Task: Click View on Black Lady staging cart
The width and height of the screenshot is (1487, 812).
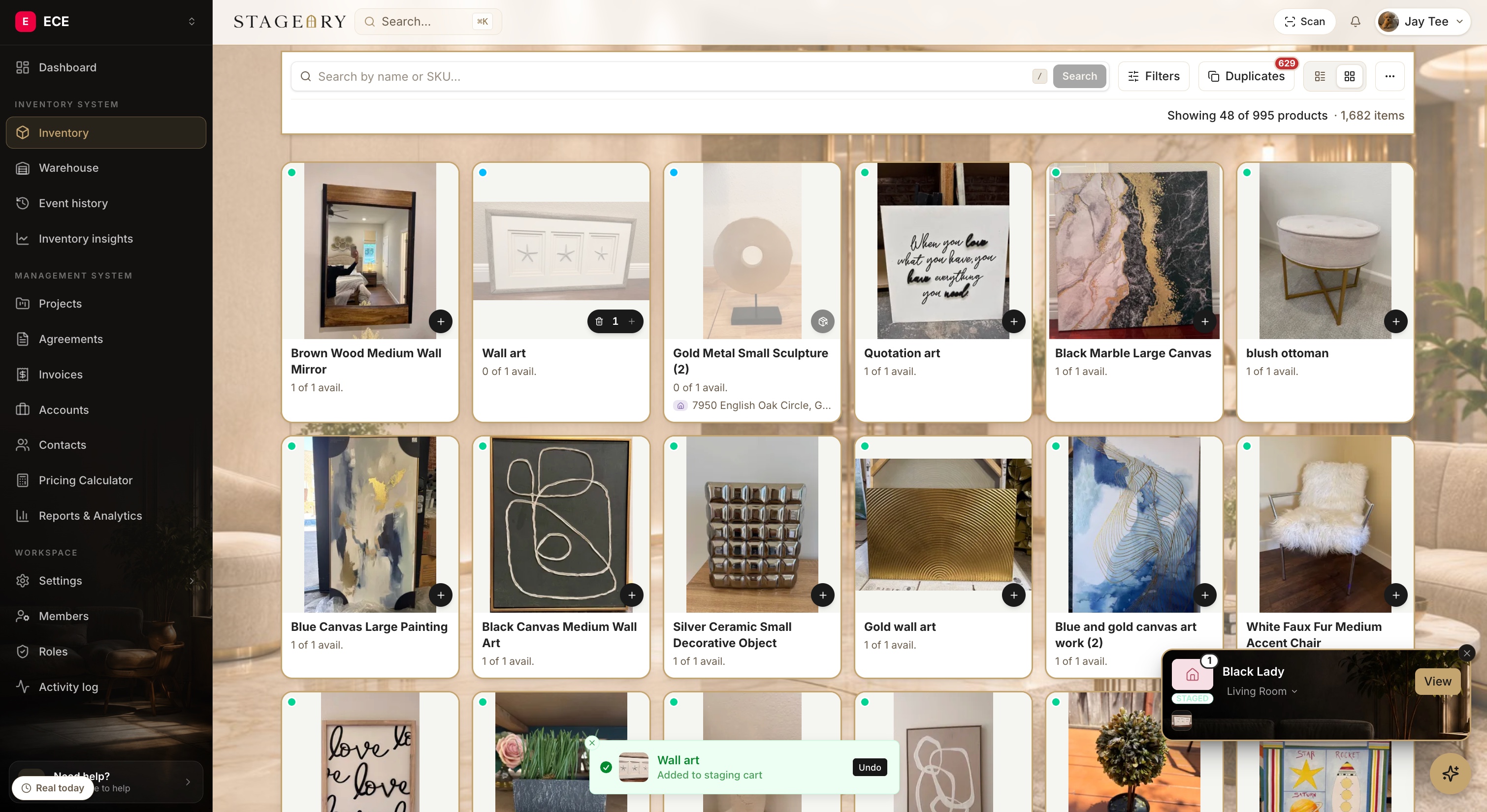Action: pyautogui.click(x=1437, y=682)
